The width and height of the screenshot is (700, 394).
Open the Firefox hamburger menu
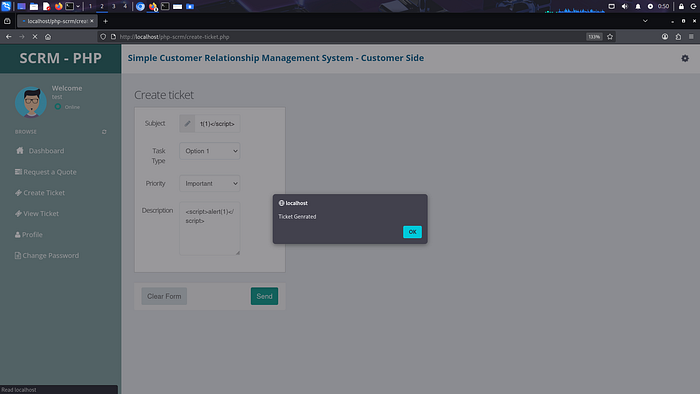point(691,37)
